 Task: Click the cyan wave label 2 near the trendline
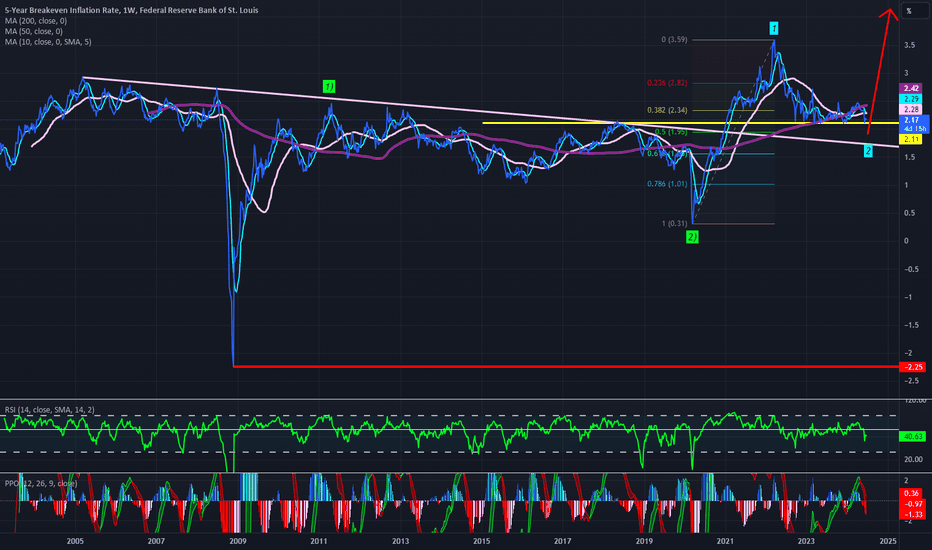pos(868,151)
